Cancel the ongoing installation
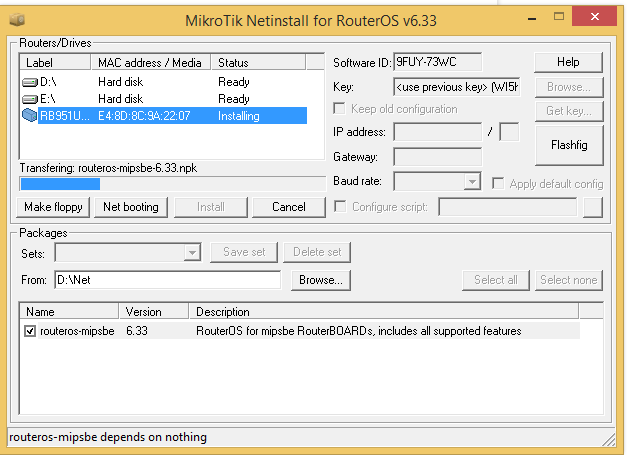This screenshot has height=455, width=627. pyautogui.click(x=289, y=207)
